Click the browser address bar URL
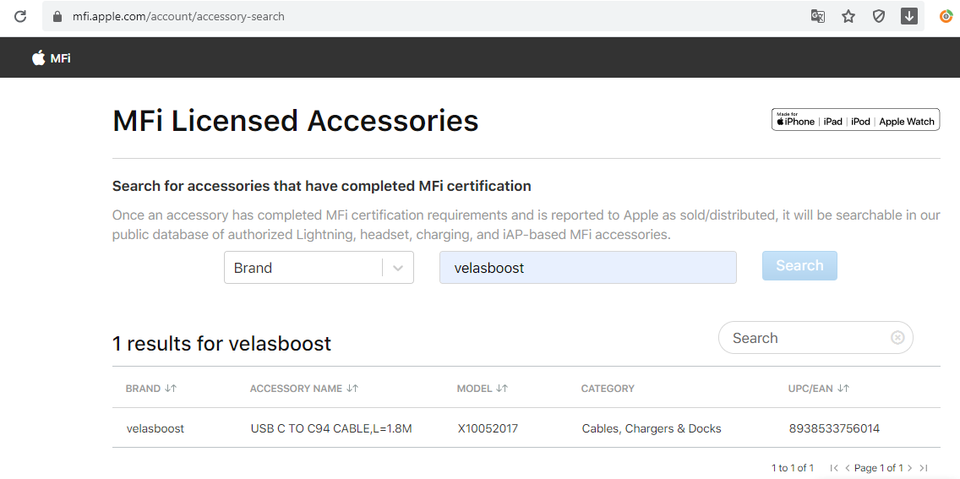Image resolution: width=960 pixels, height=479 pixels. coord(178,17)
